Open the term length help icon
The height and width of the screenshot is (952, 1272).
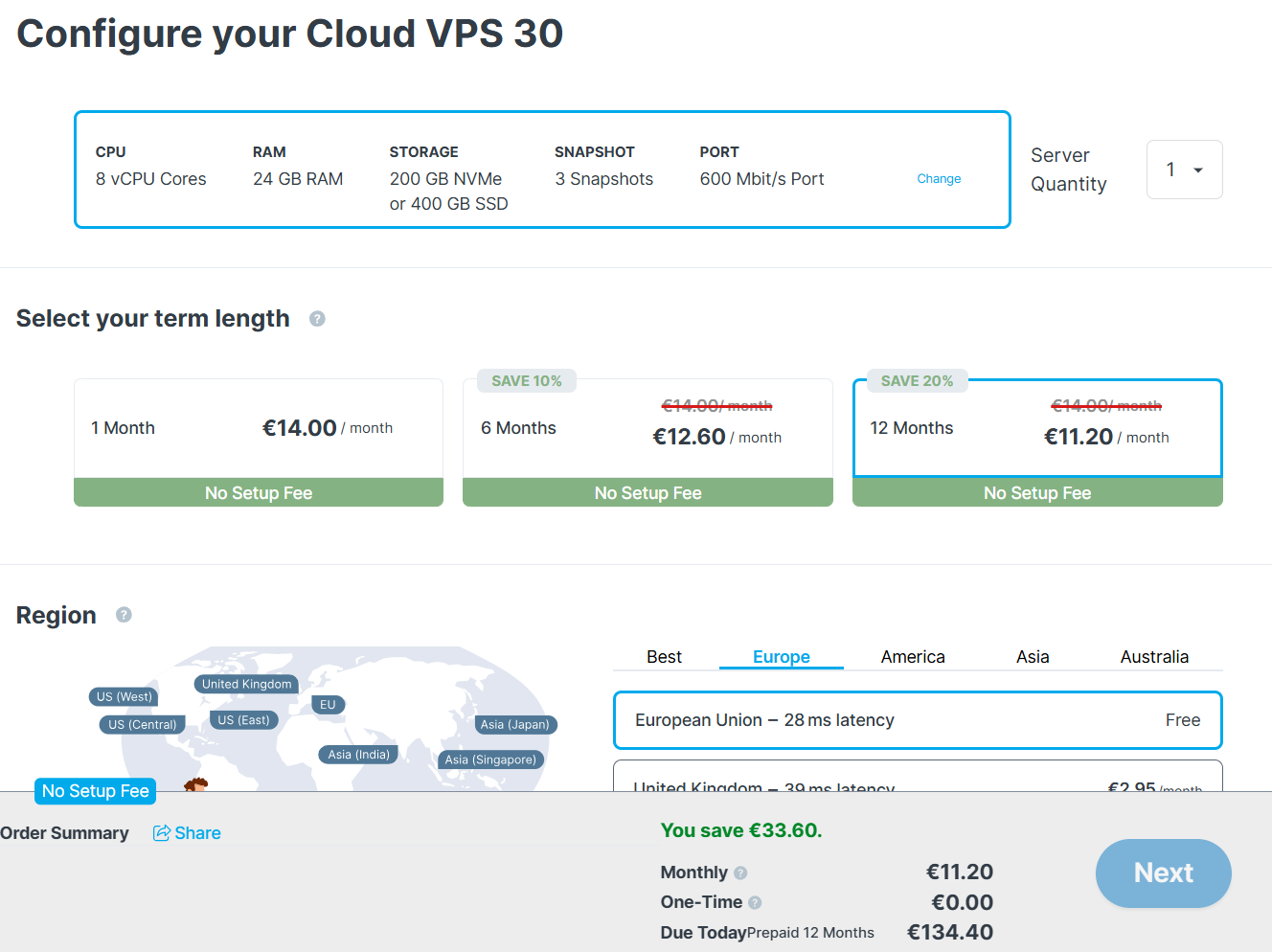(x=317, y=319)
